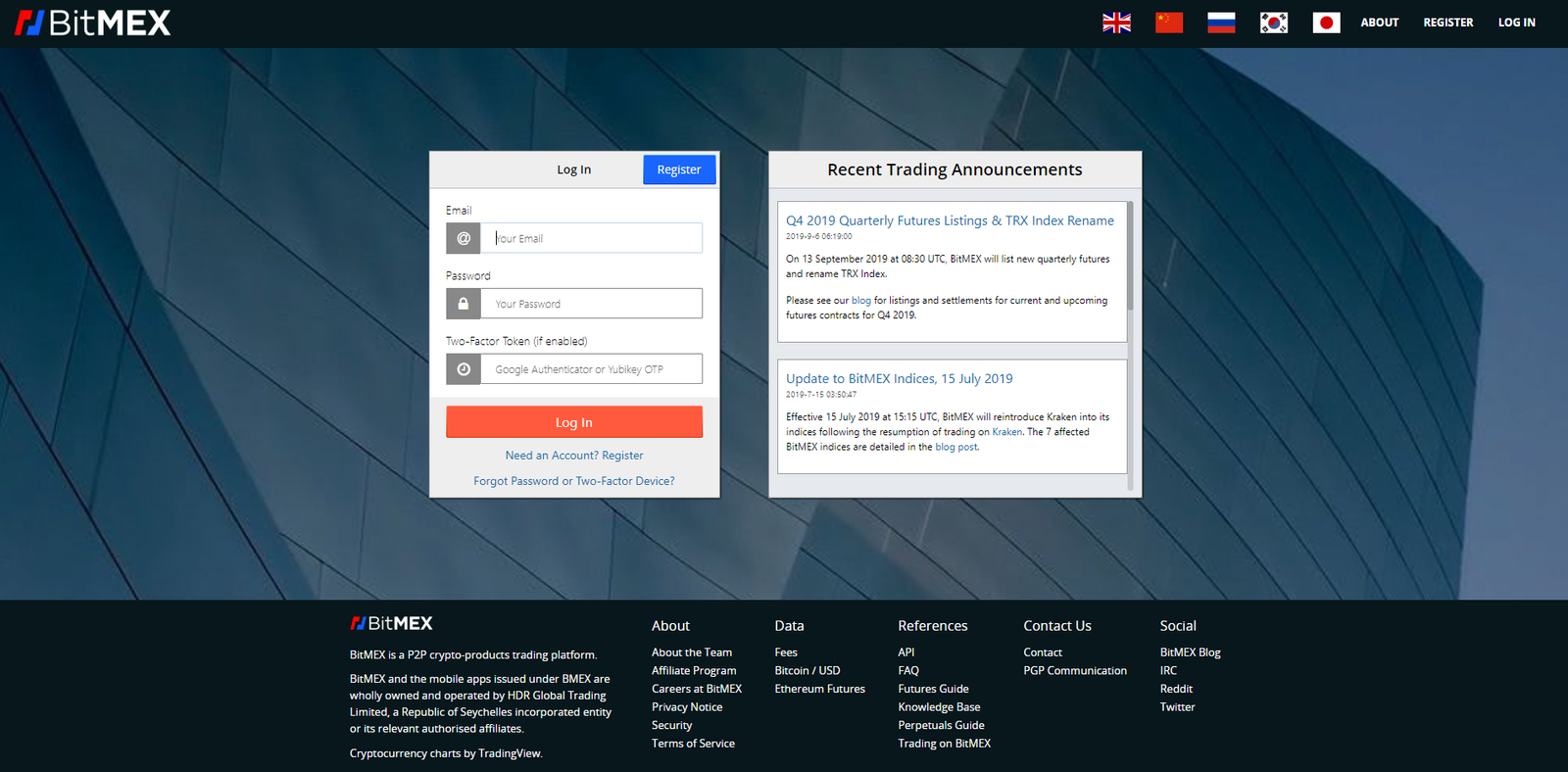This screenshot has height=772, width=1568.
Task: Open Fees link under Data
Action: pos(786,652)
